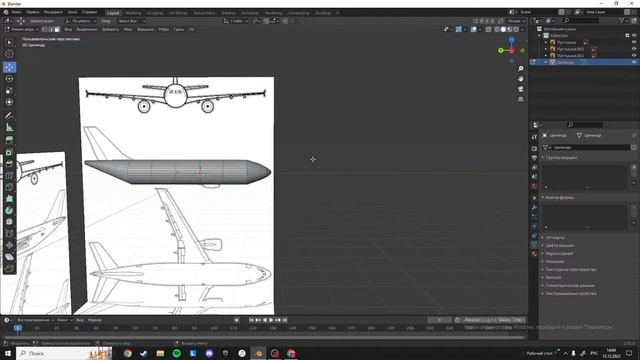Expand the Цилиндр outliner item
Viewport: 640px width, 360px height.
pos(546,62)
